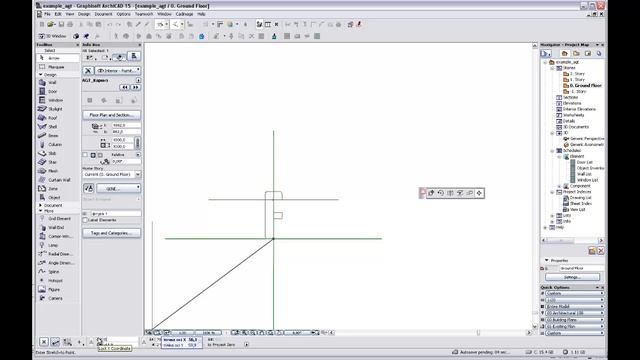Select the Lamp tool

coord(58,245)
